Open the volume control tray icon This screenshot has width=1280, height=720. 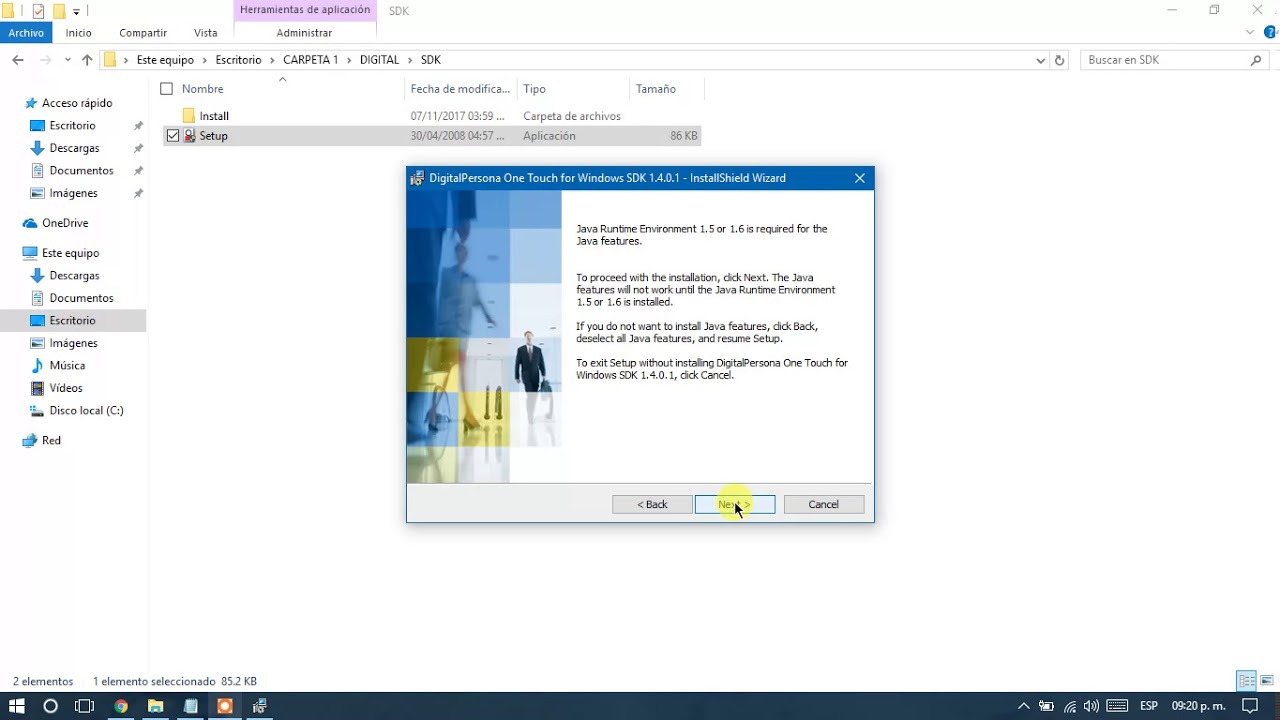(x=1092, y=706)
